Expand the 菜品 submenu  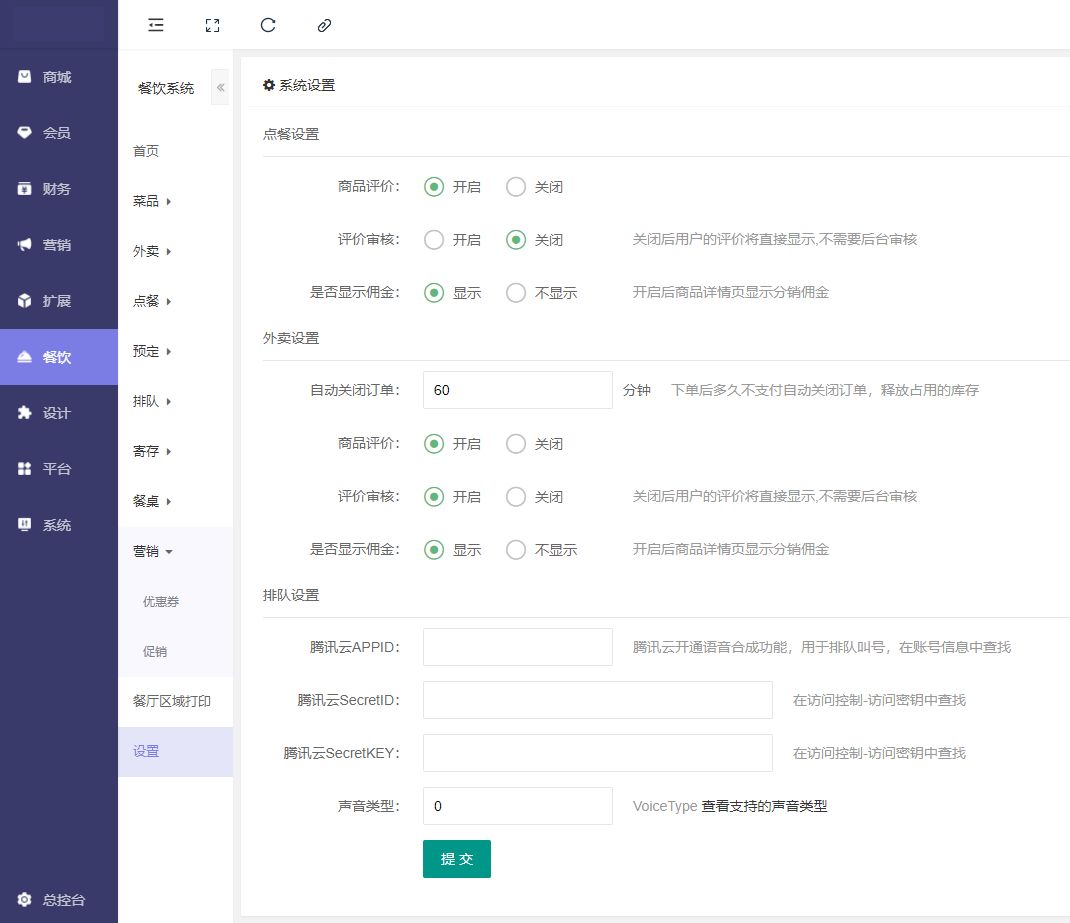pyautogui.click(x=152, y=201)
